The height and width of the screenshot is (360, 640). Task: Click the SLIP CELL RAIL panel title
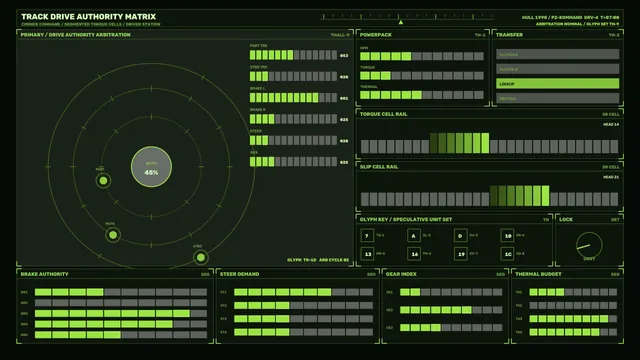(x=379, y=167)
